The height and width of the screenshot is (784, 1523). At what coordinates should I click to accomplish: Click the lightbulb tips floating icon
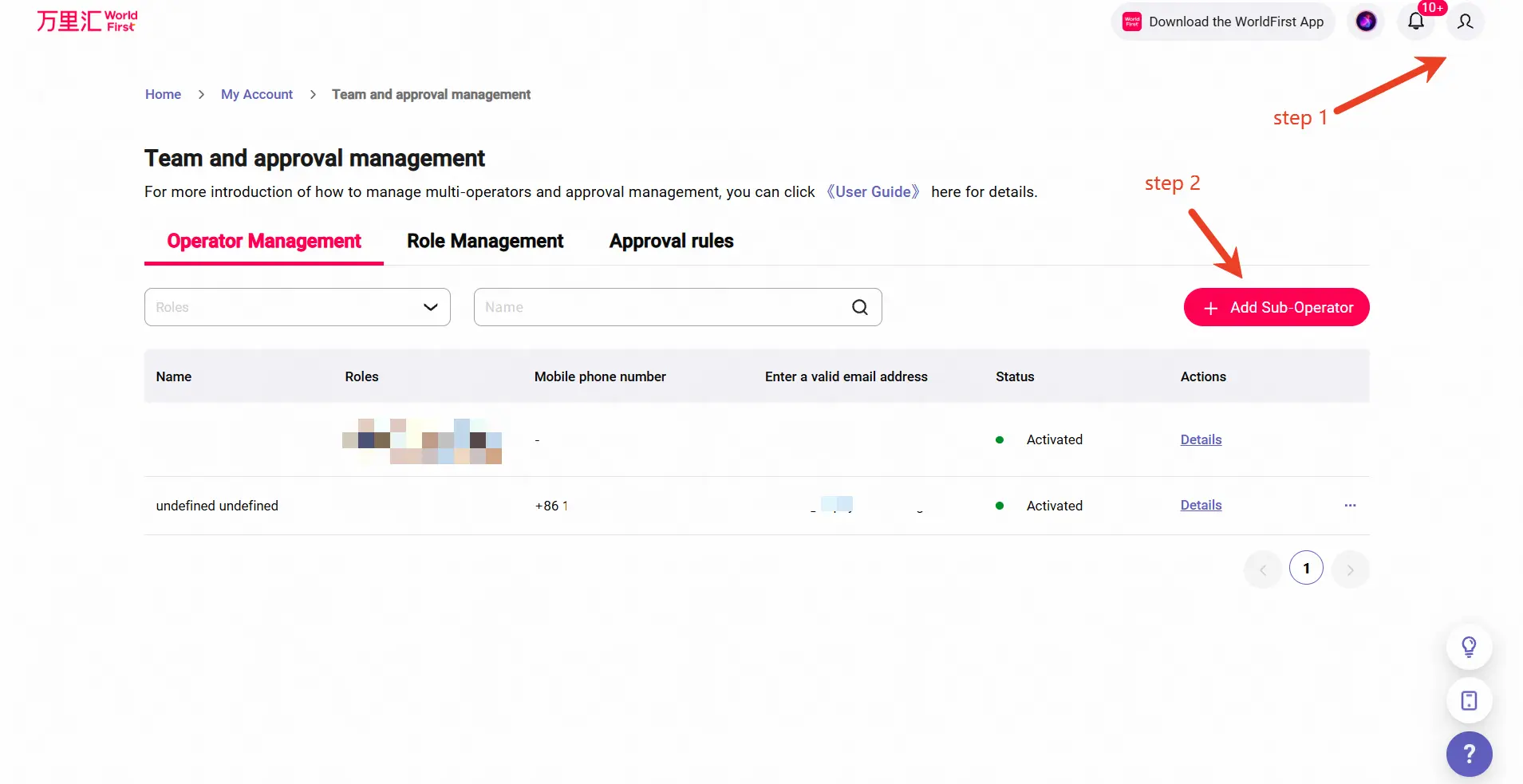[1469, 647]
